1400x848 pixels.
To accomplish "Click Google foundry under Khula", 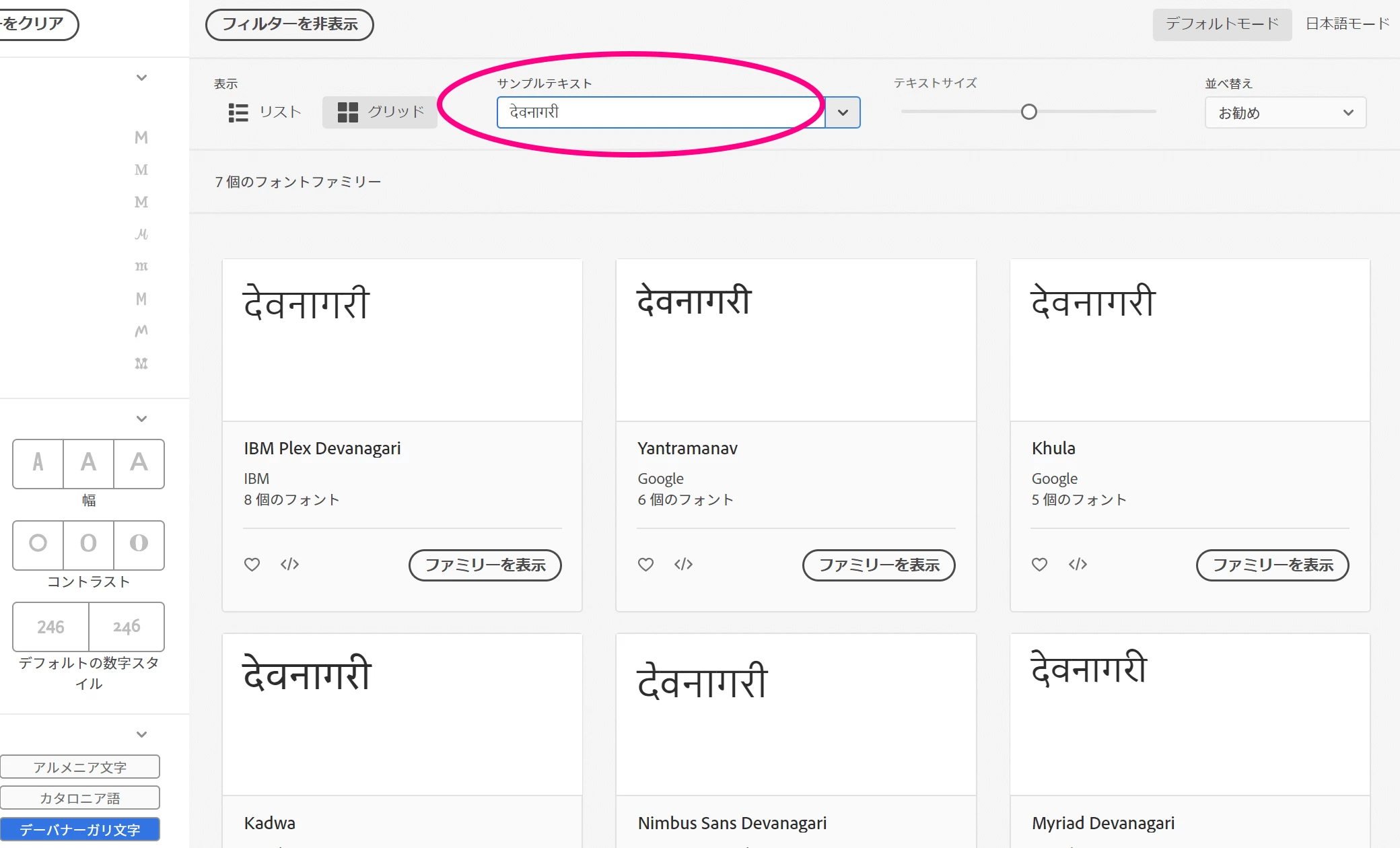I will coord(1054,479).
